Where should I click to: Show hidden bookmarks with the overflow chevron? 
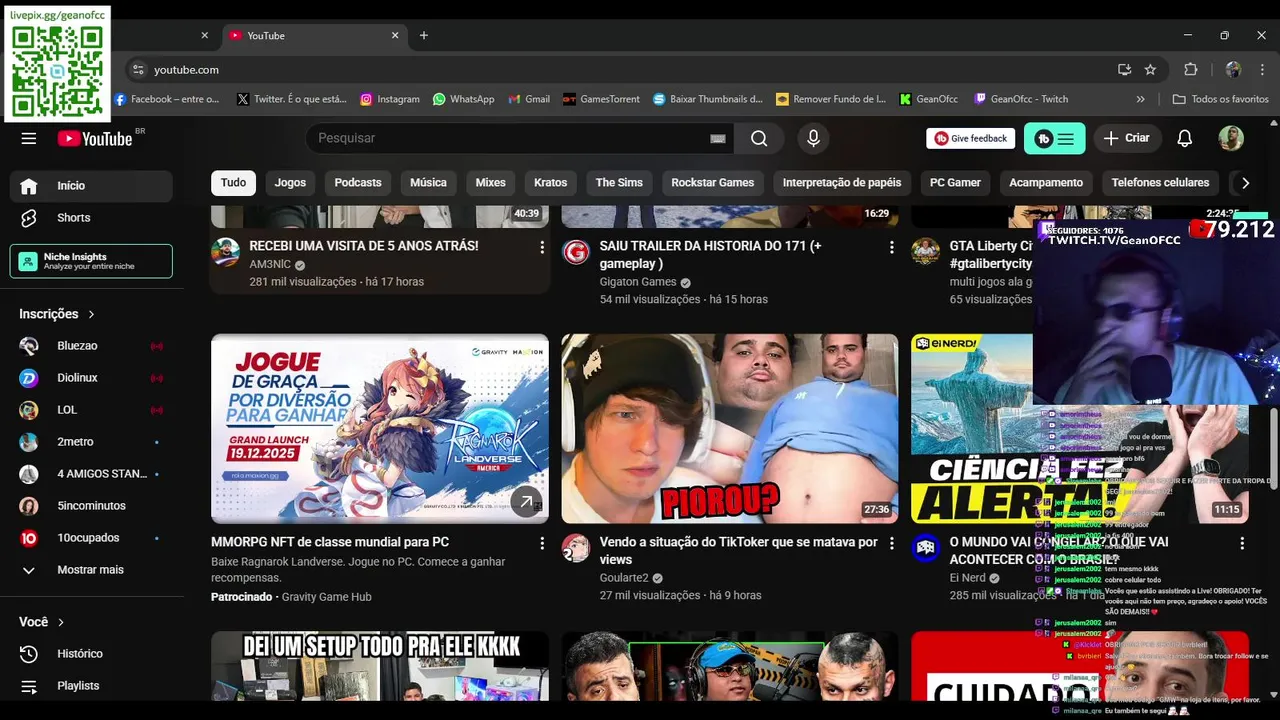point(1140,99)
